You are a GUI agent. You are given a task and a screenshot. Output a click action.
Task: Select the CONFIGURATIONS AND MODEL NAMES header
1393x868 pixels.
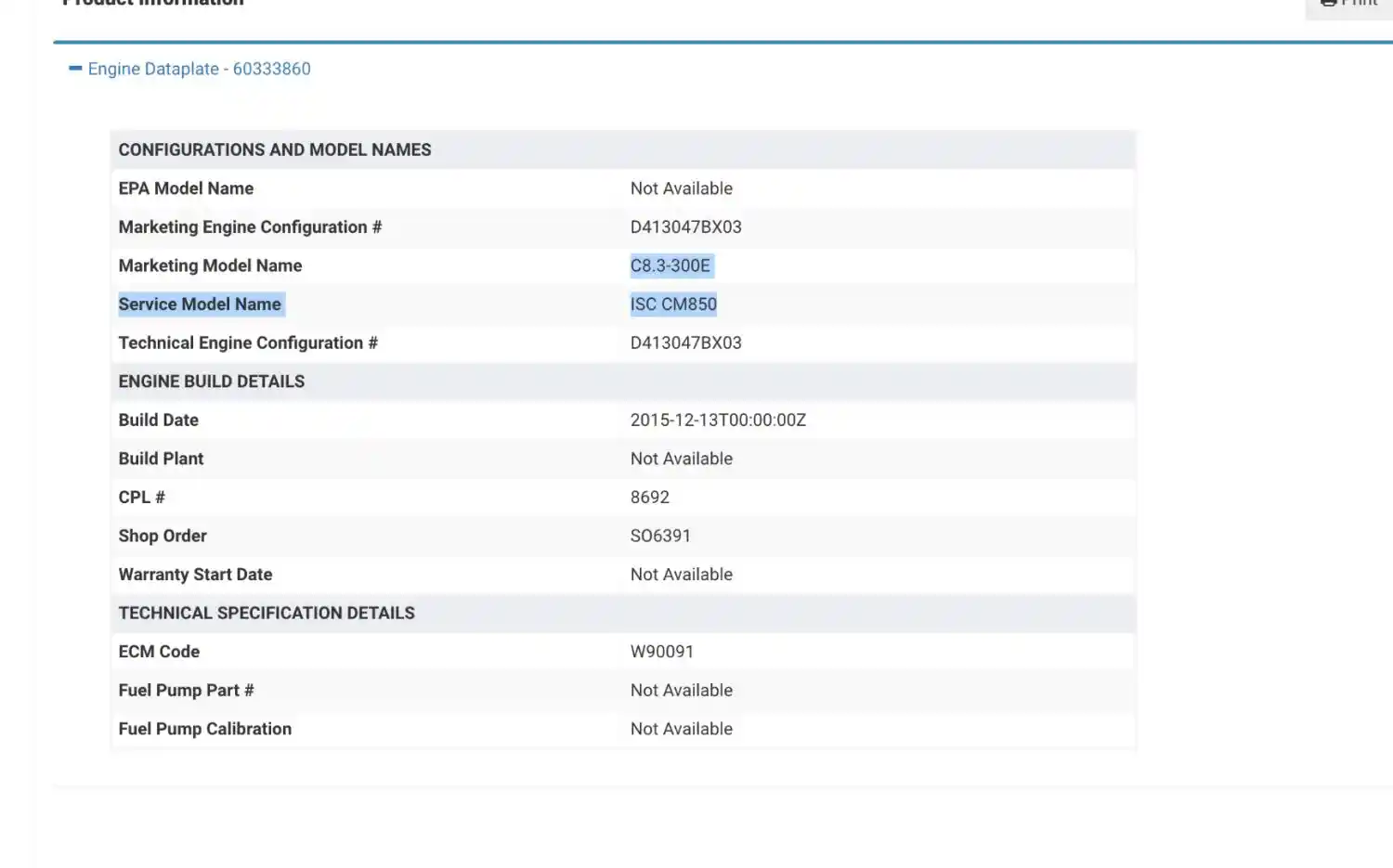pyautogui.click(x=275, y=149)
